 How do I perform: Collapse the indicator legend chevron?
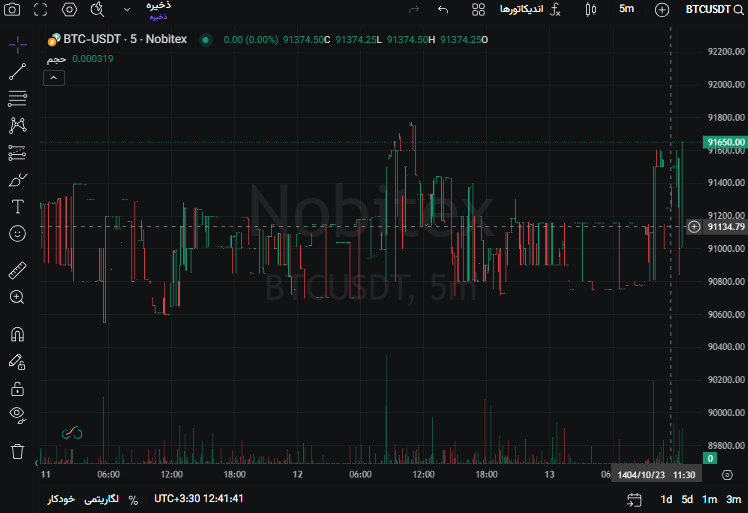pos(54,78)
